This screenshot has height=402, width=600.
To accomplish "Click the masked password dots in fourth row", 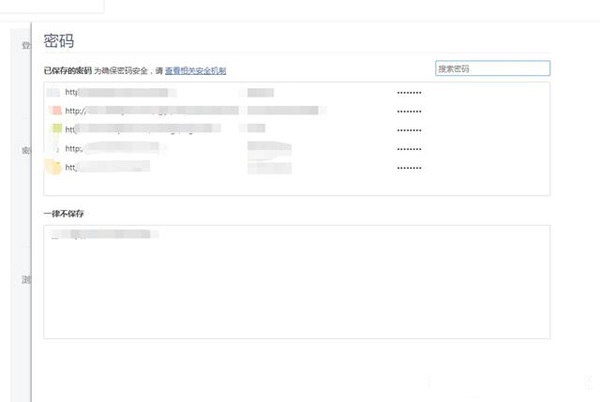I will [x=409, y=149].
